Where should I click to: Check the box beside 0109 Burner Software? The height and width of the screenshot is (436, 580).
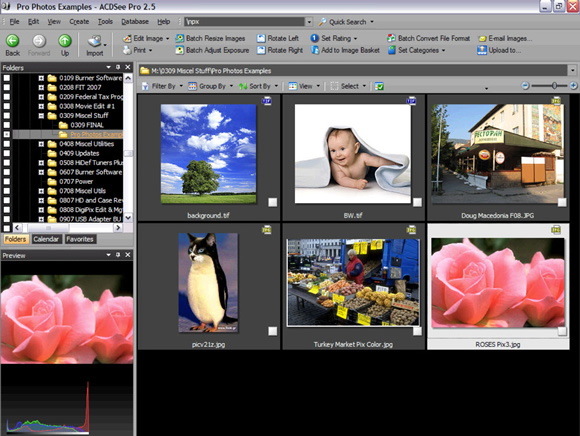(7, 78)
